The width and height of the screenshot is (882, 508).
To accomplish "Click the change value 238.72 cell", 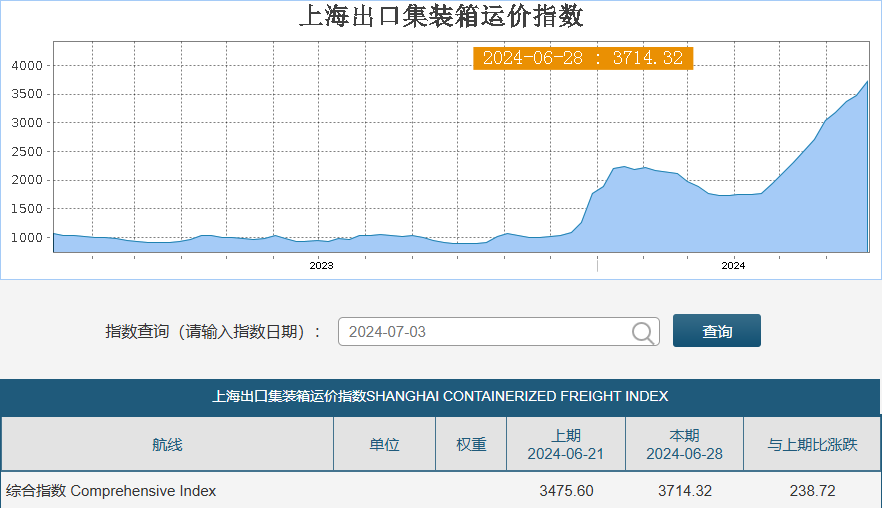I will (812, 491).
